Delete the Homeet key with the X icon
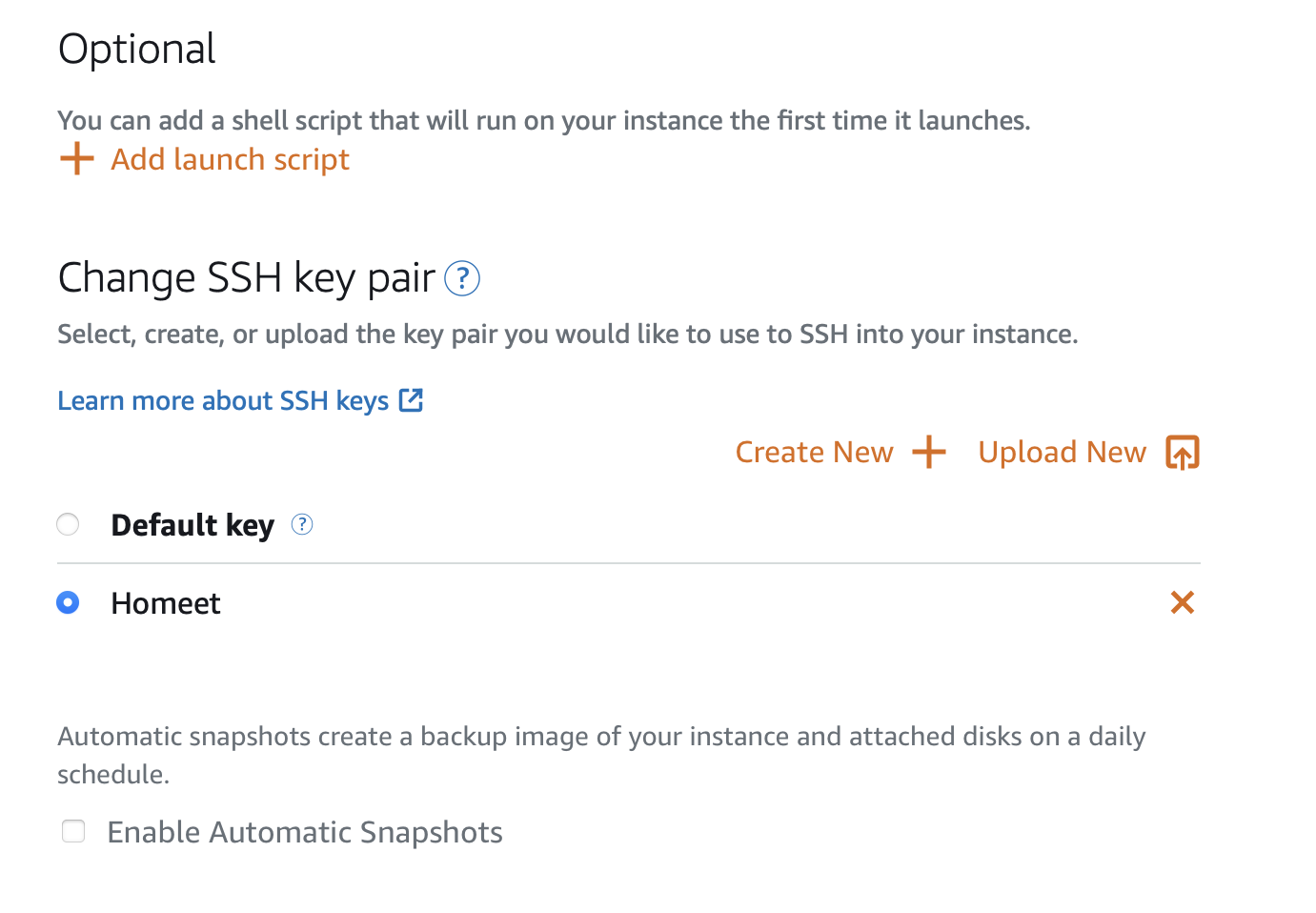1316x913 pixels. point(1183,602)
